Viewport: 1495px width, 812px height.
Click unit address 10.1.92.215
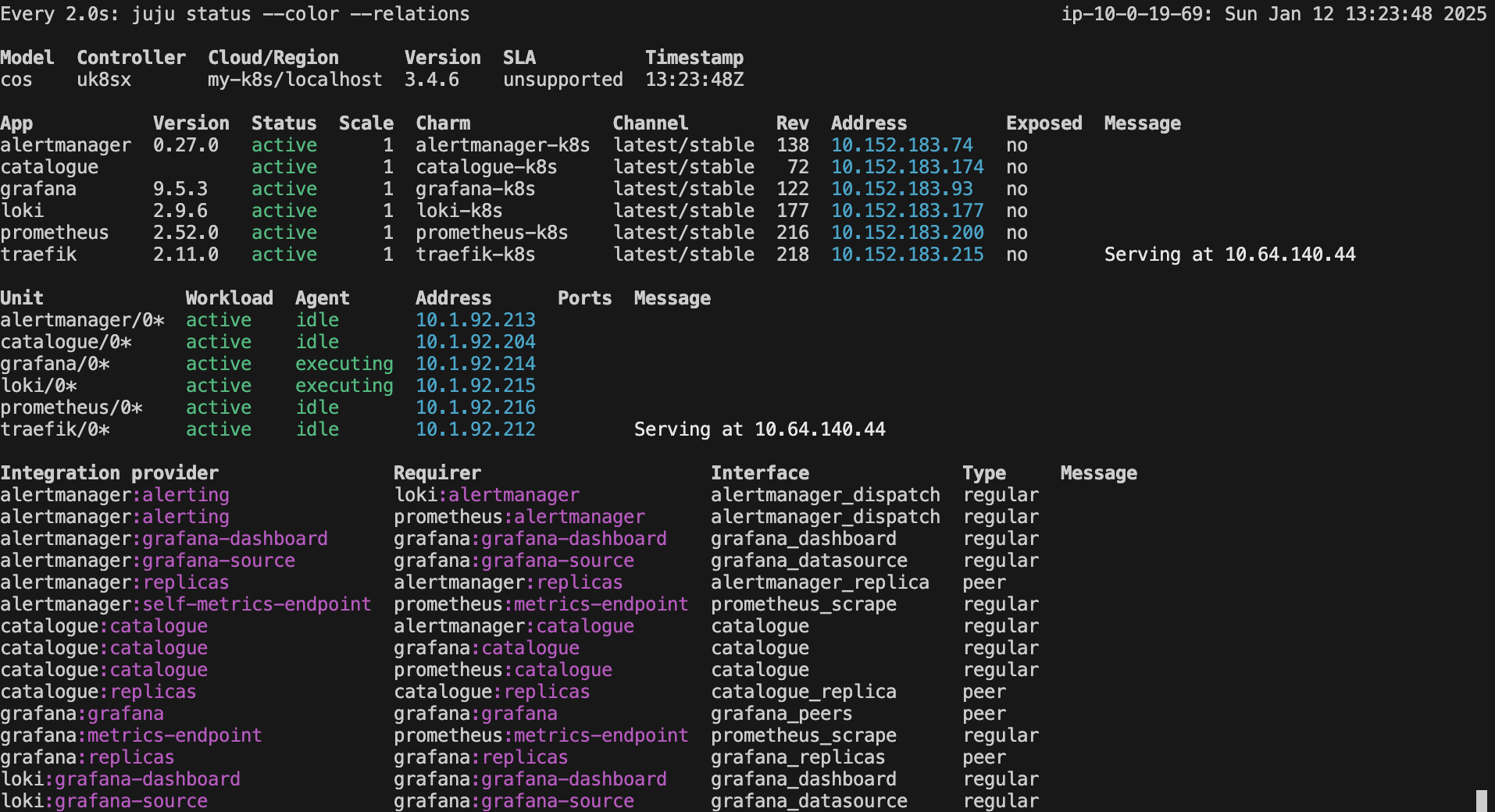point(476,386)
